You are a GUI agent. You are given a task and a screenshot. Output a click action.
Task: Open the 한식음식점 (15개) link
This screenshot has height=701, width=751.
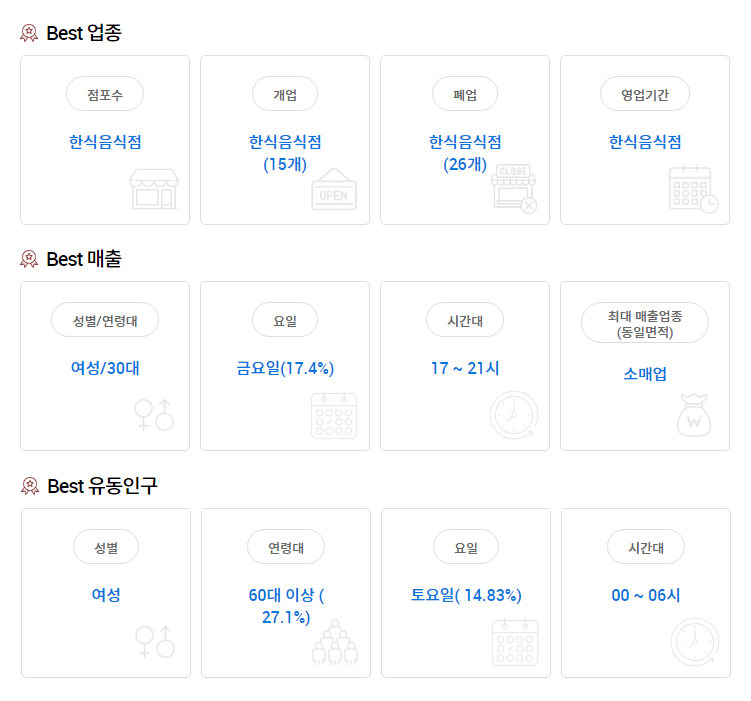tap(285, 152)
